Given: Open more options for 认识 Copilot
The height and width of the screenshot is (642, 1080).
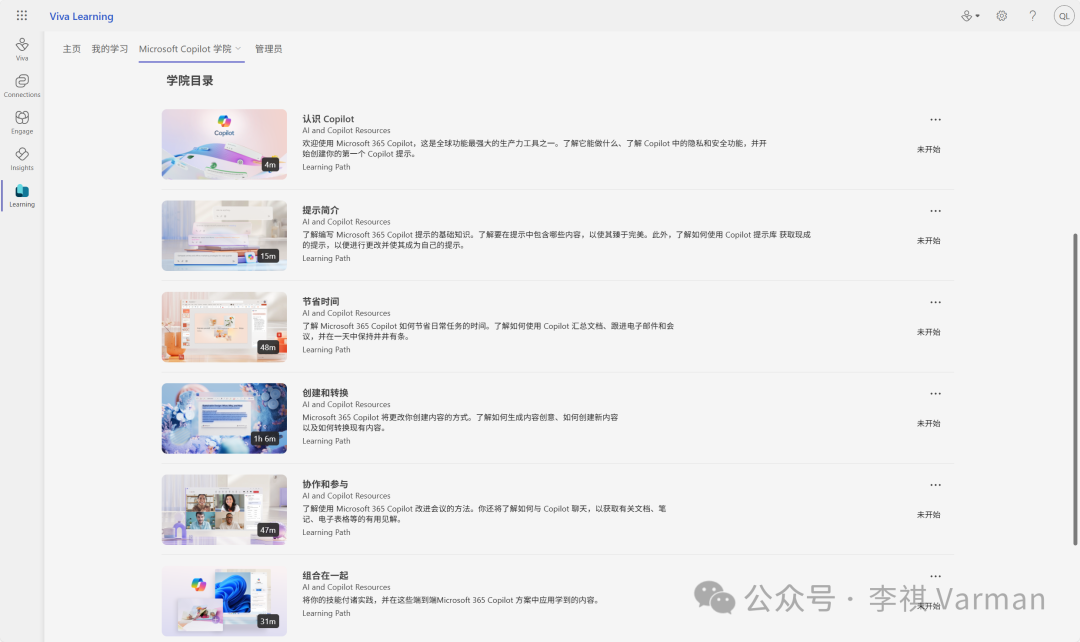Looking at the screenshot, I should pyautogui.click(x=935, y=119).
